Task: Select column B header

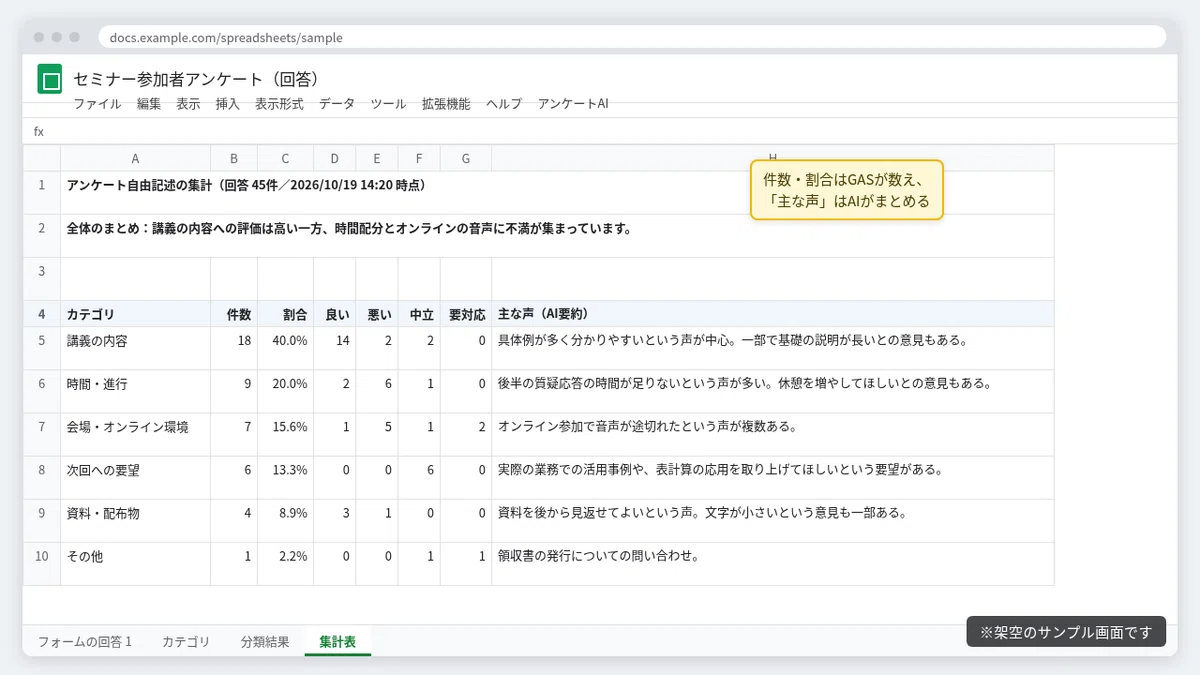Action: [234, 158]
